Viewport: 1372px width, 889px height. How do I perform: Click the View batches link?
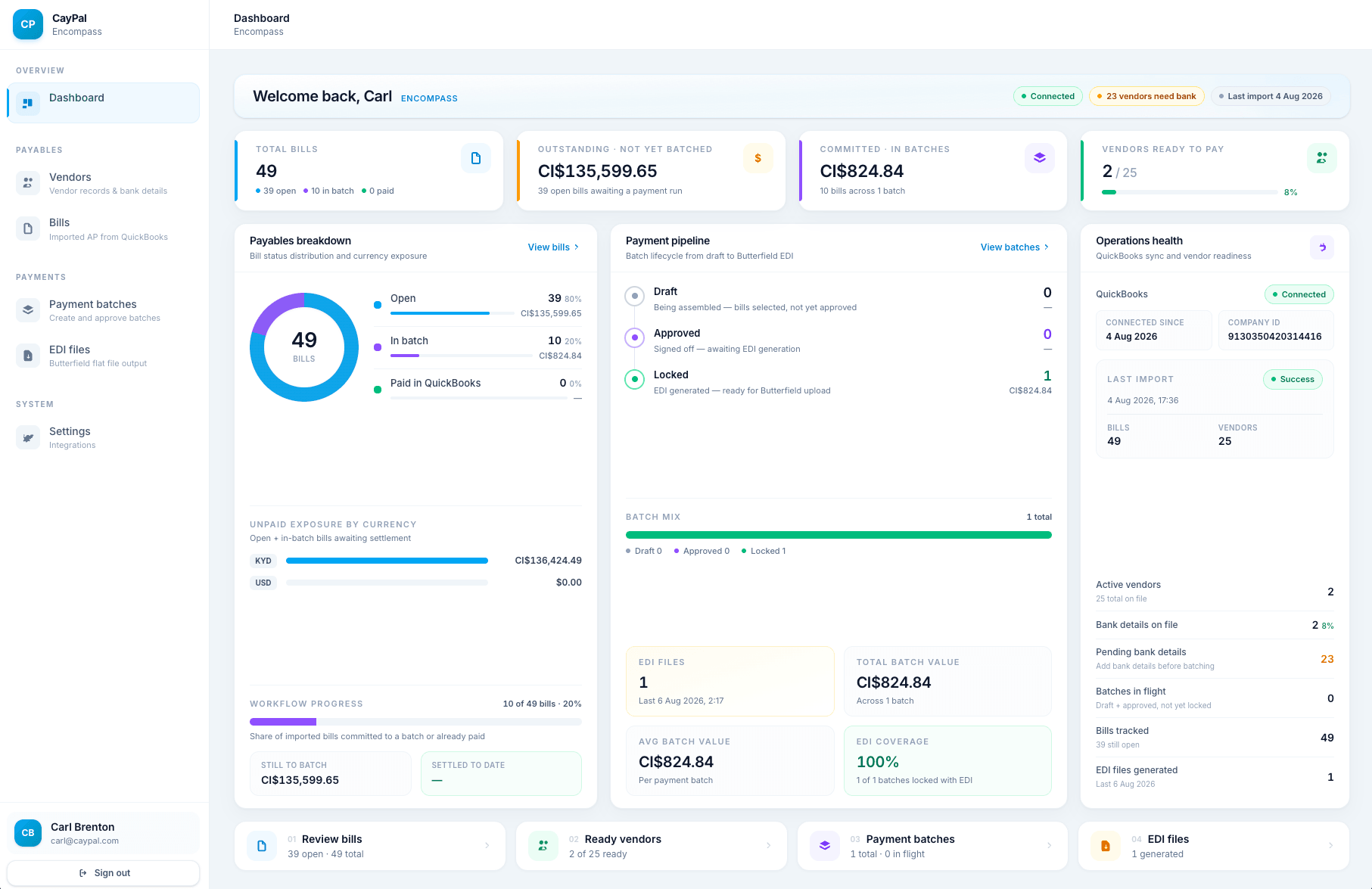(1015, 247)
